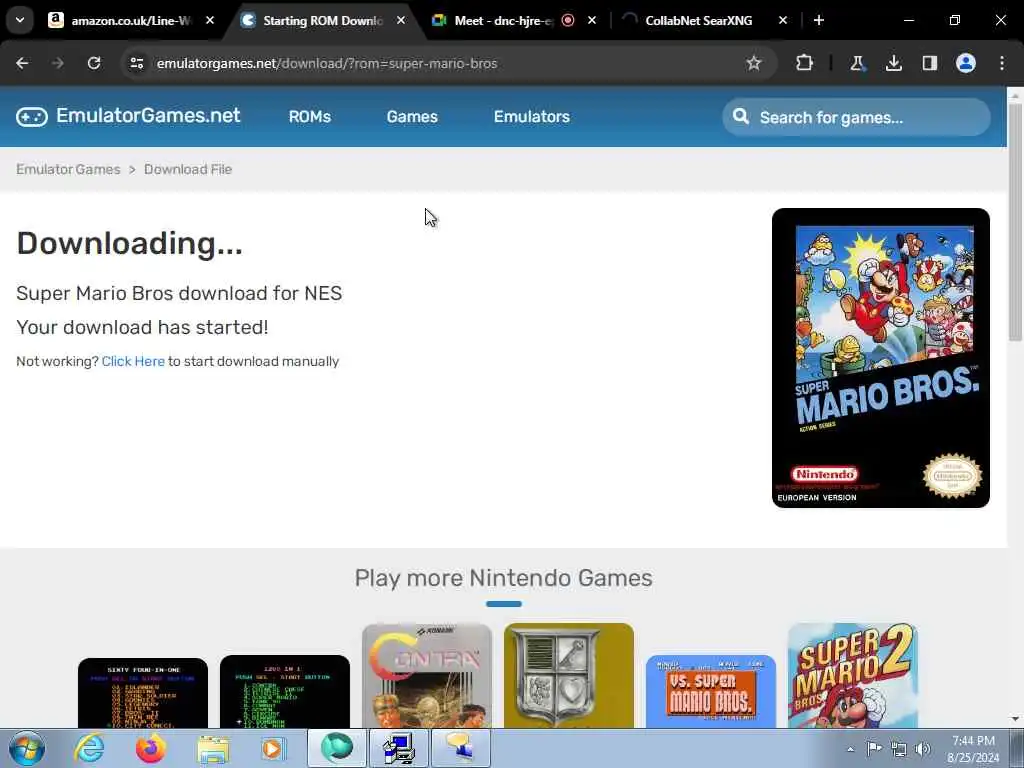
Task: Open the Games menu
Action: click(412, 117)
